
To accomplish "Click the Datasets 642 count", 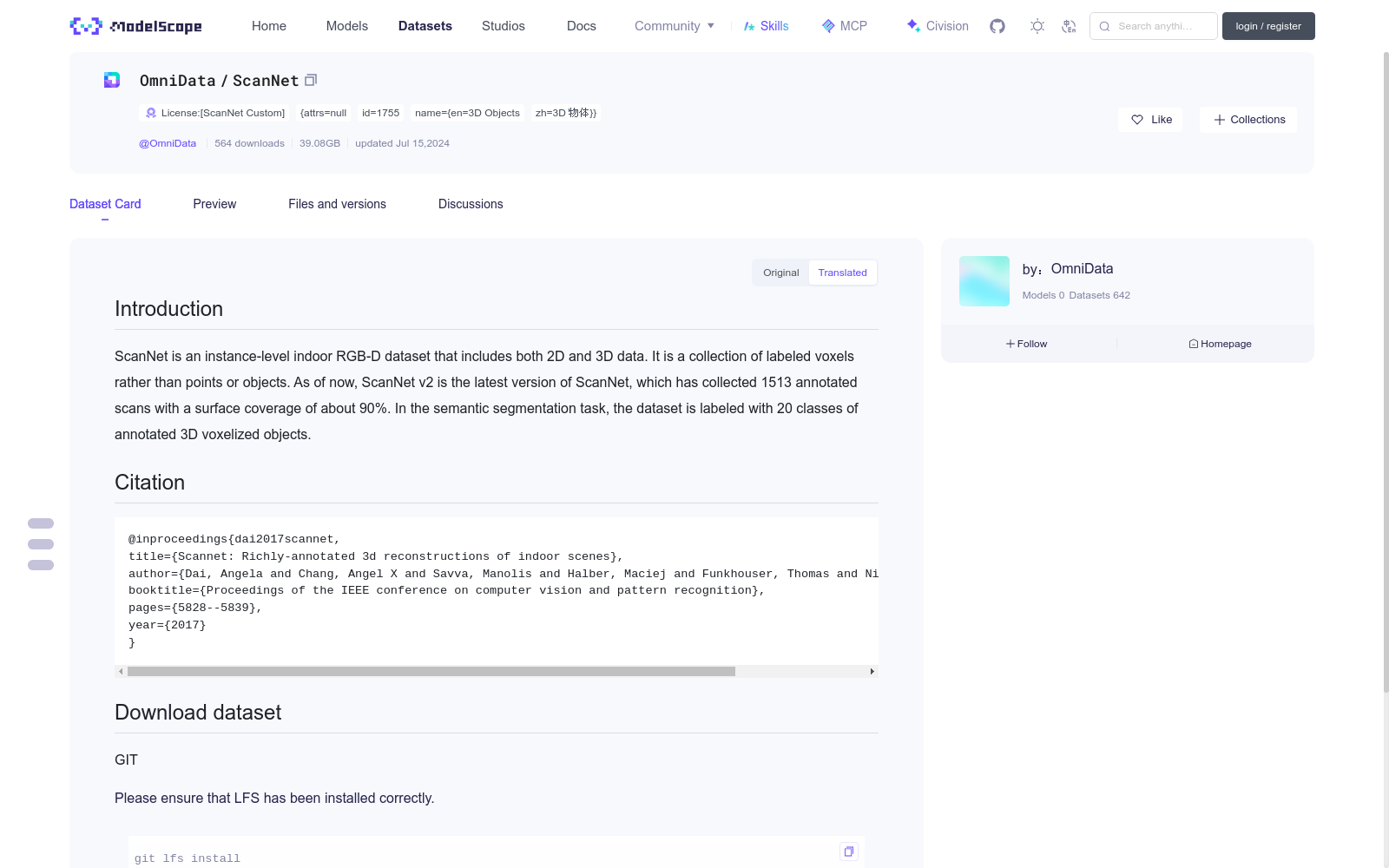I will [x=1100, y=295].
